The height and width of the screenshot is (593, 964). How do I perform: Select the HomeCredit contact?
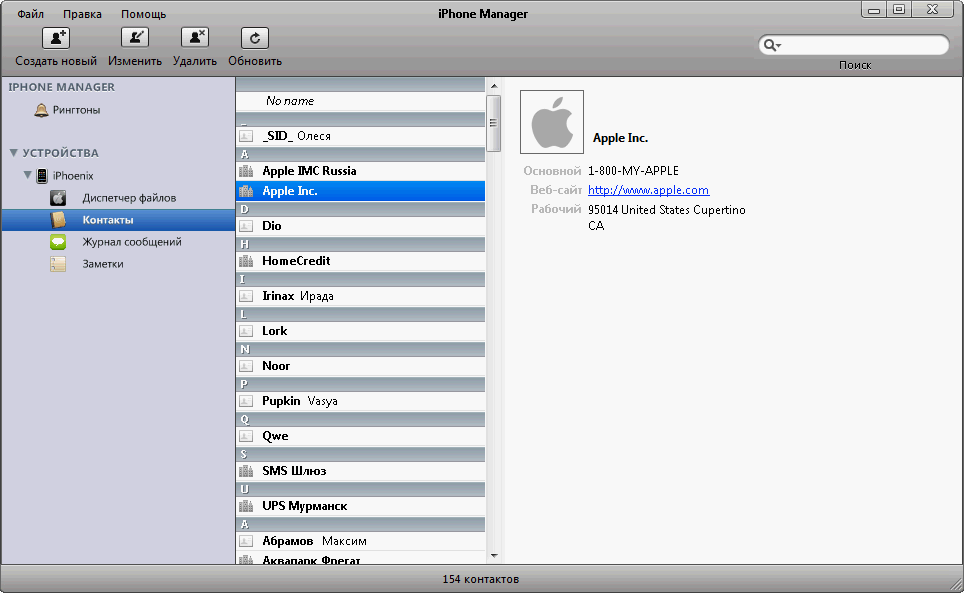(x=296, y=261)
